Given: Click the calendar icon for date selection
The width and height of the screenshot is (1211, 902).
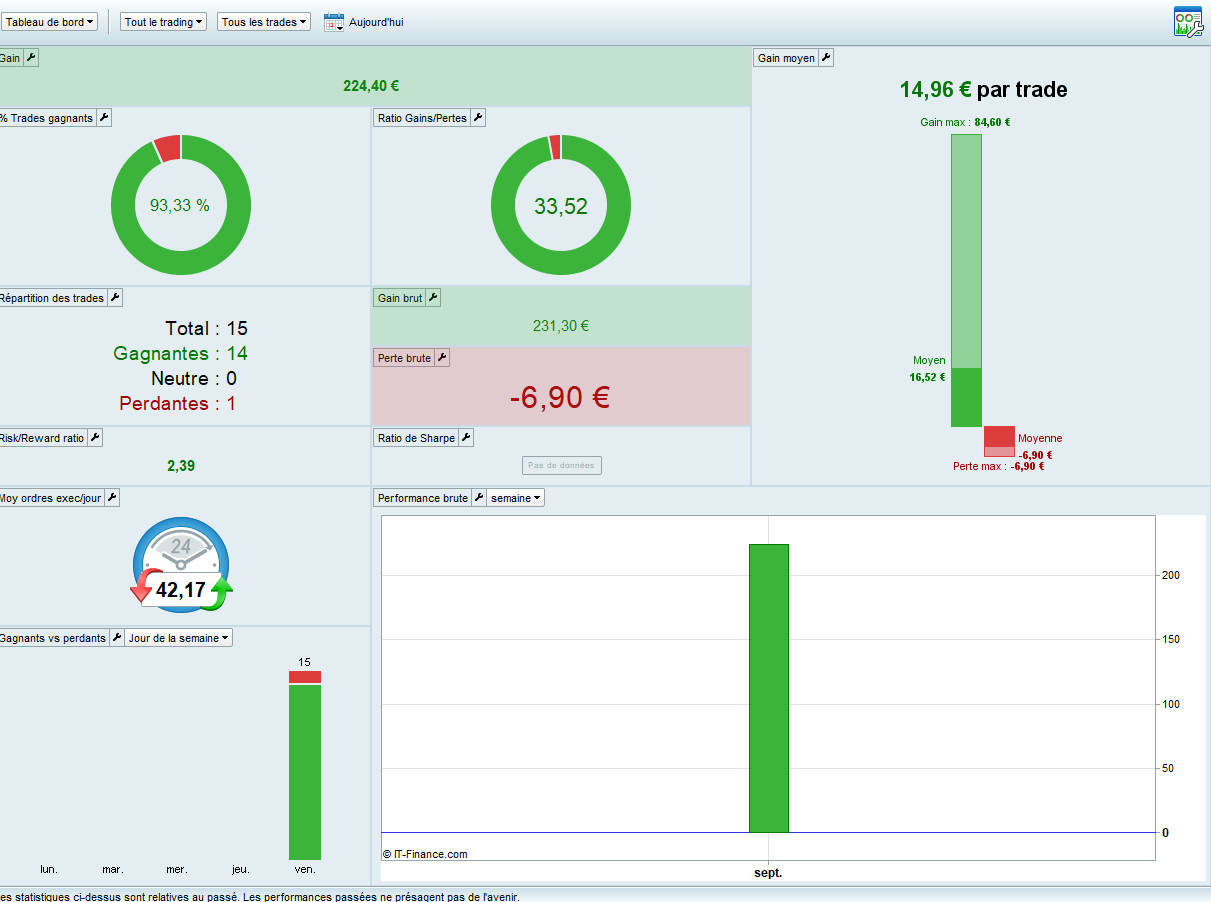Looking at the screenshot, I should 334,22.
